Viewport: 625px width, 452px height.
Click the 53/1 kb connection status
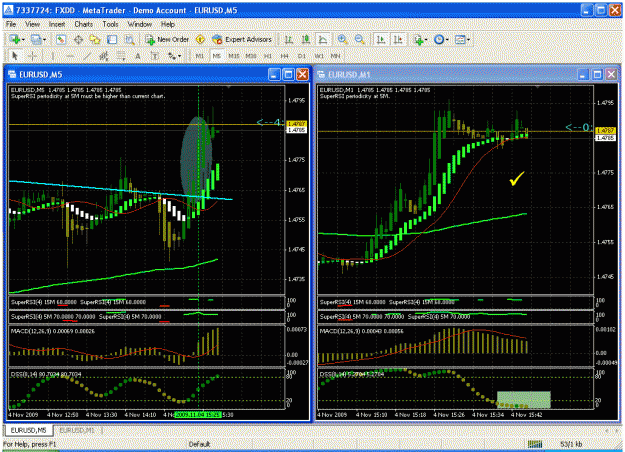[x=571, y=444]
